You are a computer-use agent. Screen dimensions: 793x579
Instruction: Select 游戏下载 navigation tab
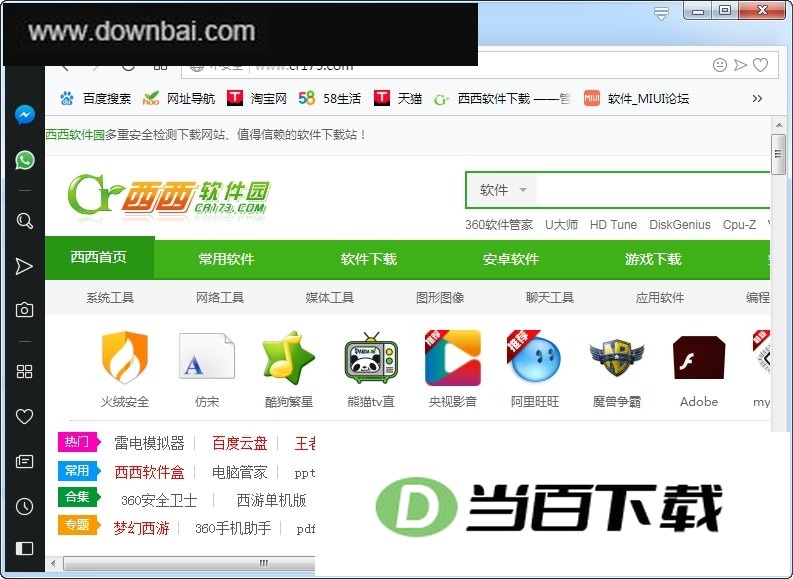[653, 259]
